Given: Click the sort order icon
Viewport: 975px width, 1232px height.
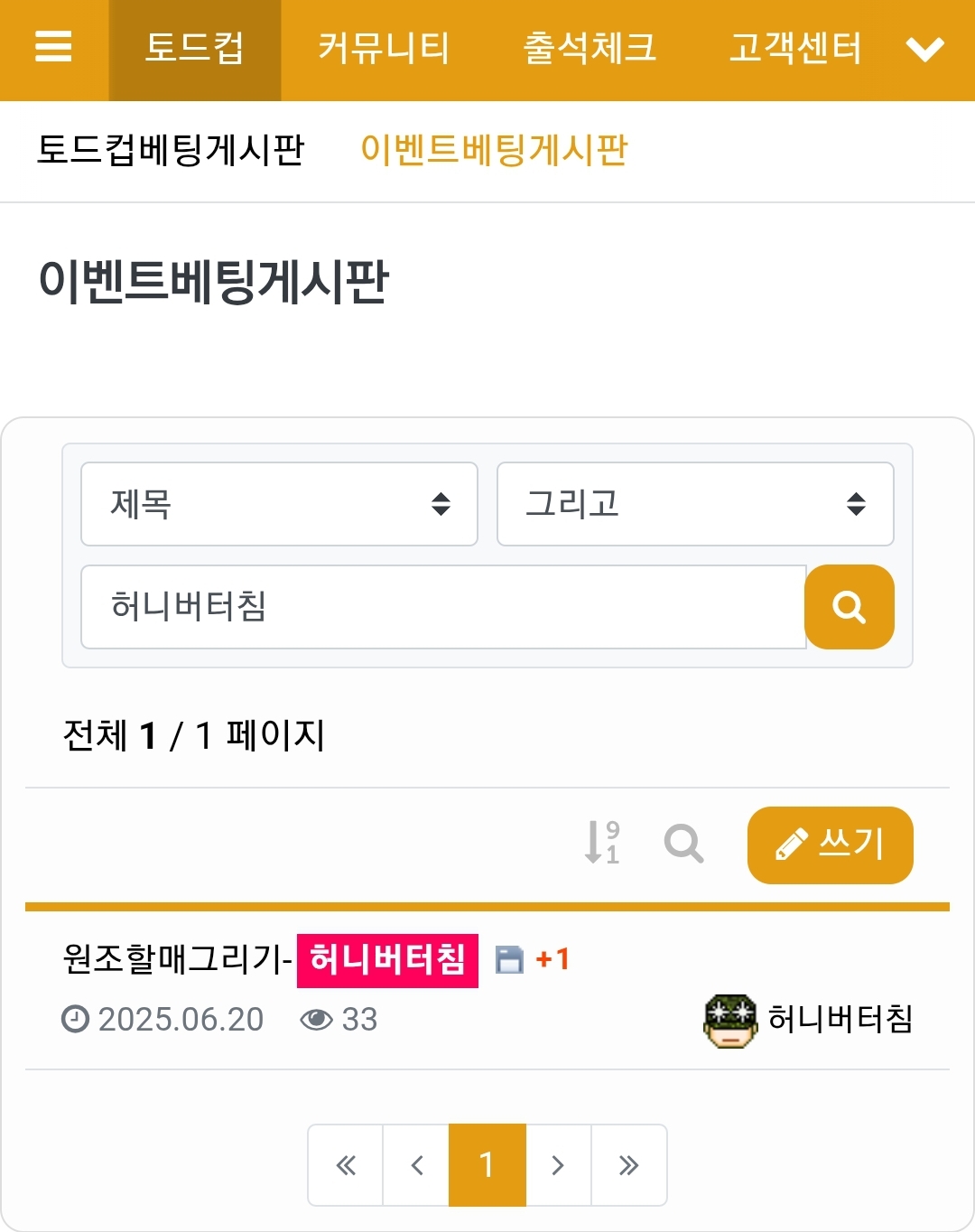Looking at the screenshot, I should pos(602,843).
